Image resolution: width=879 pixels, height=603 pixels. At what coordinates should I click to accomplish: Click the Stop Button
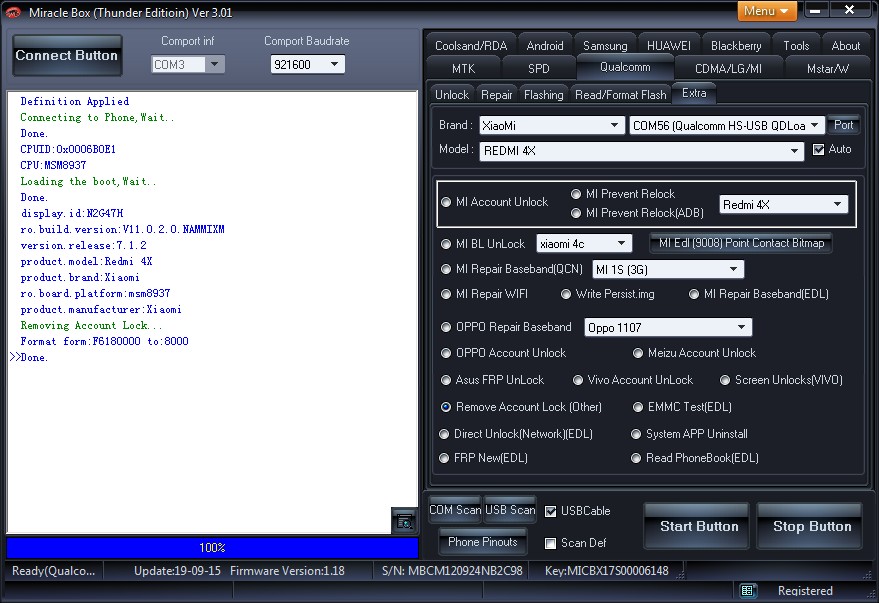[x=810, y=526]
